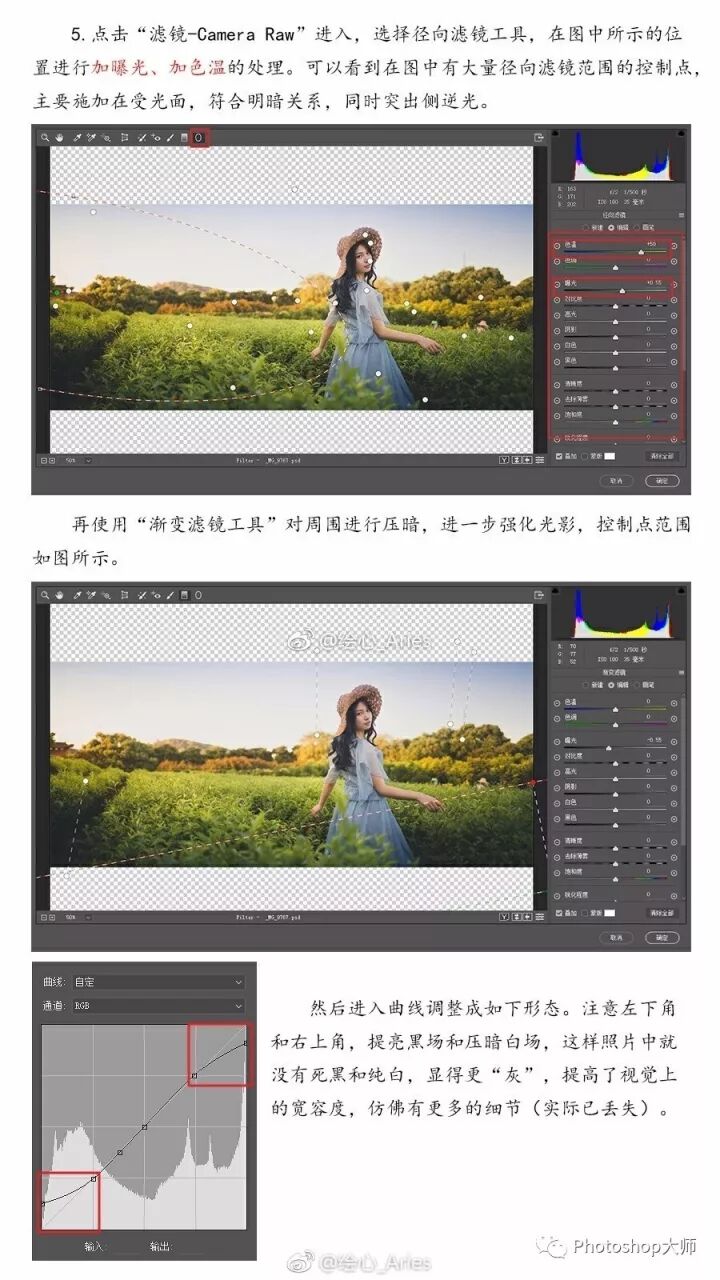Choose Color Sampler tool in radial filter dialog
Screen dimensions: 720x1280
tap(91, 137)
